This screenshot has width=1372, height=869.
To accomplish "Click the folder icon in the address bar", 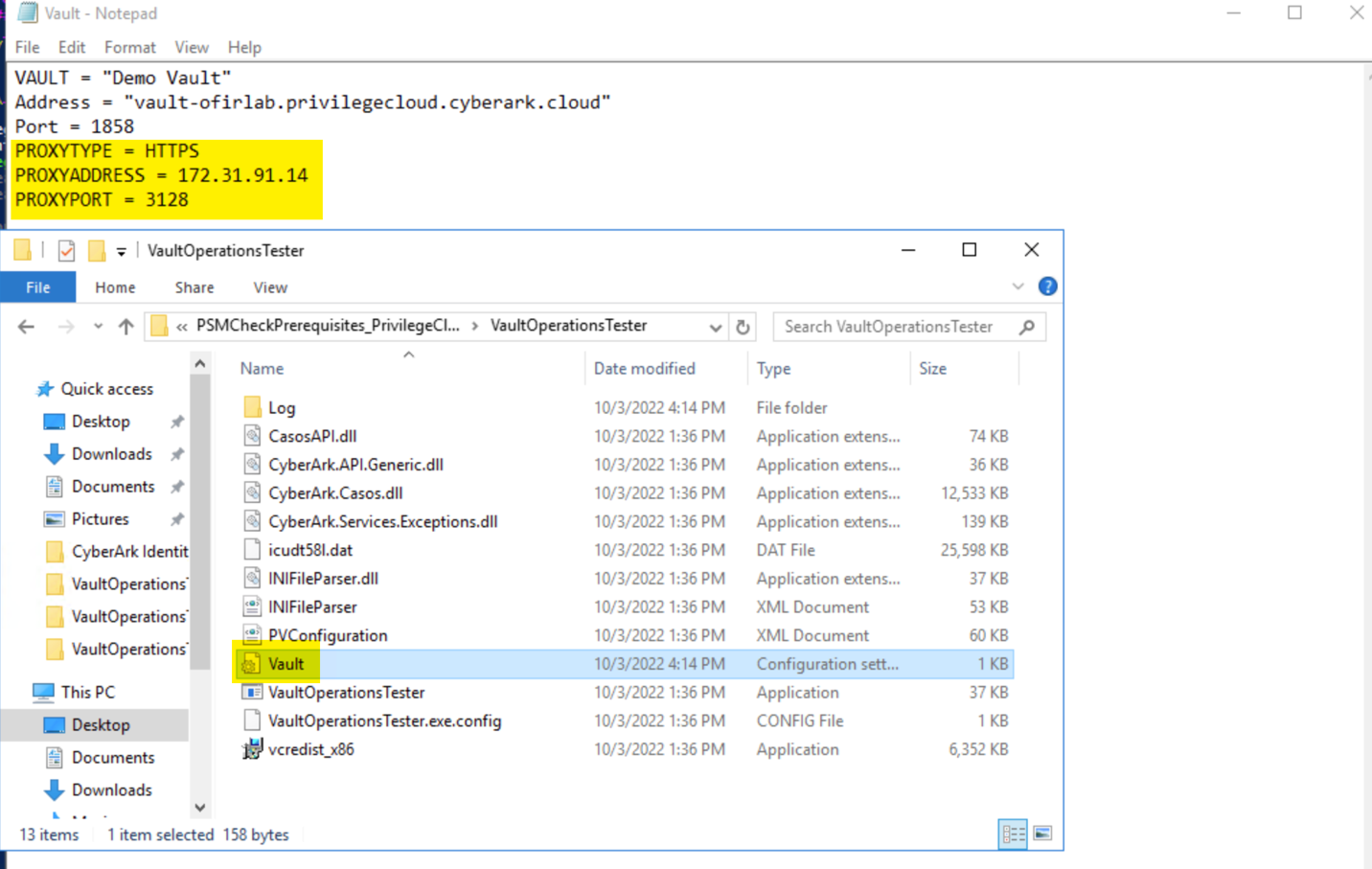I will tap(159, 326).
